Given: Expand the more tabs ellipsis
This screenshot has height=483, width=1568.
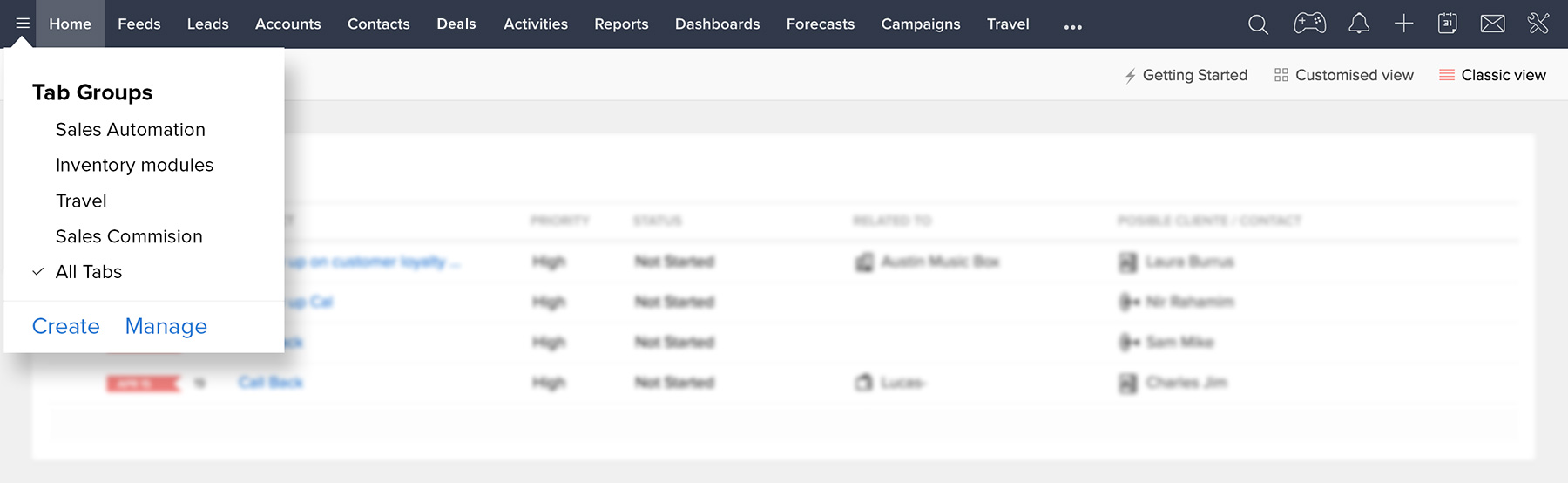Looking at the screenshot, I should (x=1072, y=26).
